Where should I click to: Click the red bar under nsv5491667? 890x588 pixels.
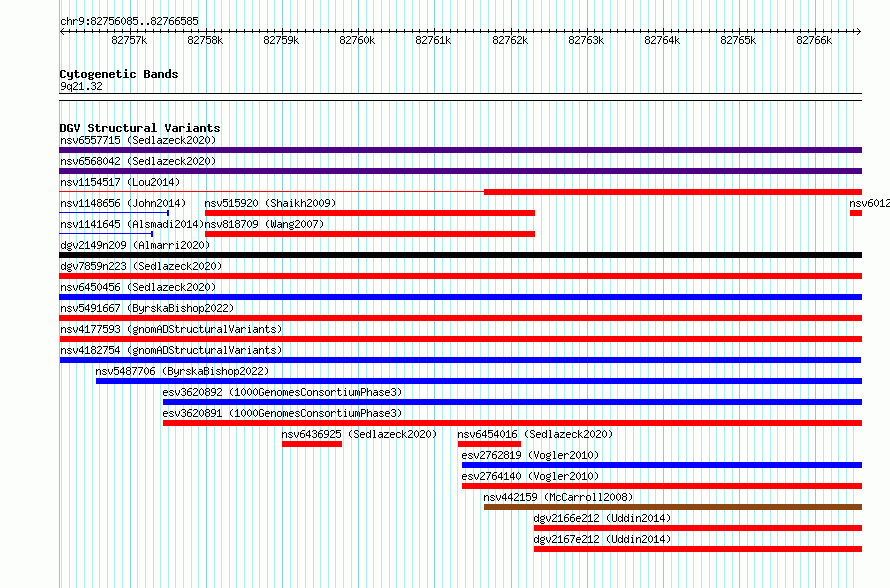tap(460, 318)
